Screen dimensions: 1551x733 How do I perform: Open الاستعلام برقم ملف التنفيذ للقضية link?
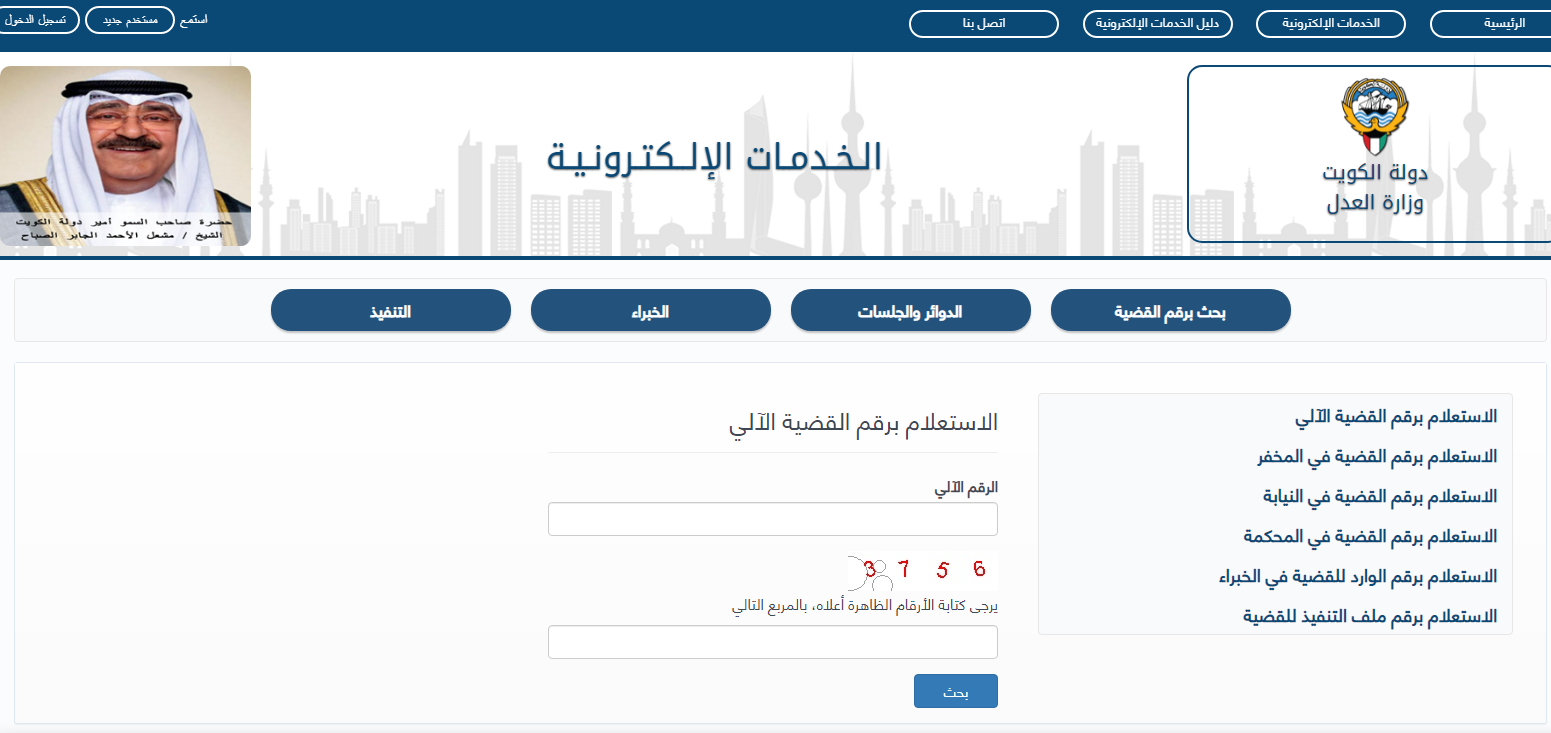pos(1370,616)
